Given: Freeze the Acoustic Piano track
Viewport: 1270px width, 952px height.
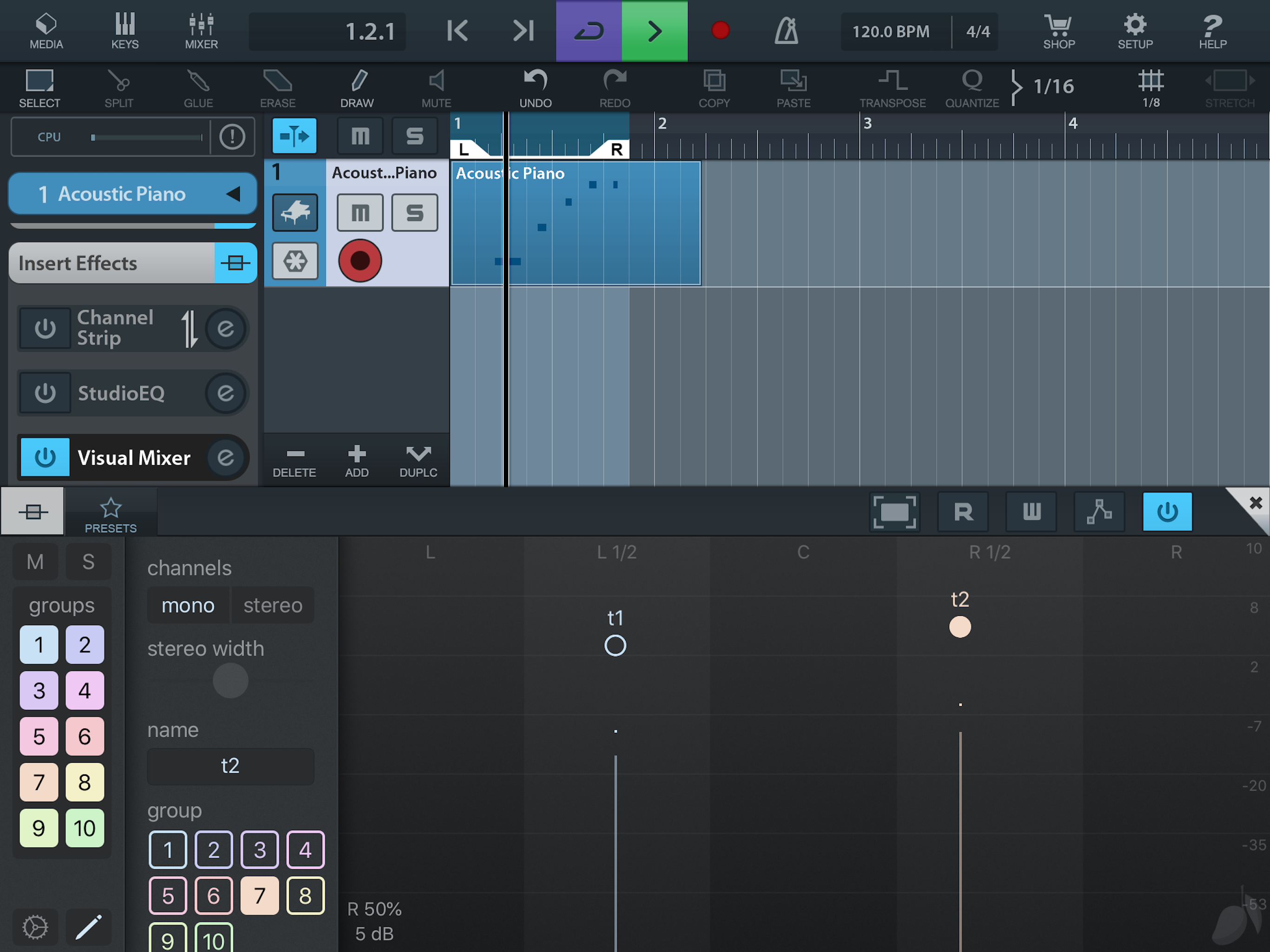Looking at the screenshot, I should coord(295,261).
